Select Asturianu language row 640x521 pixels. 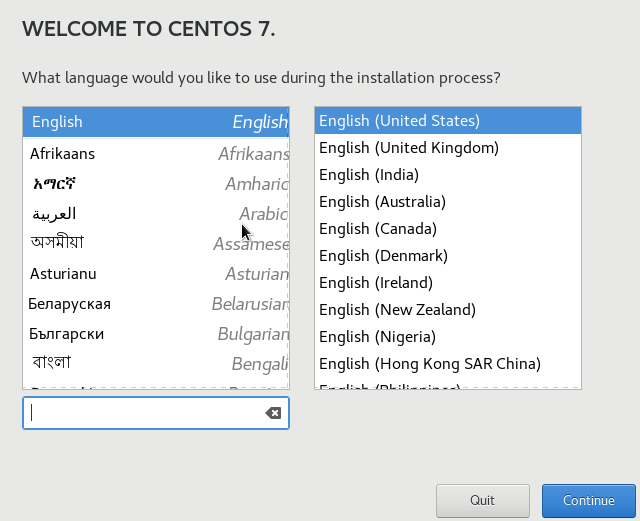(x=155, y=274)
